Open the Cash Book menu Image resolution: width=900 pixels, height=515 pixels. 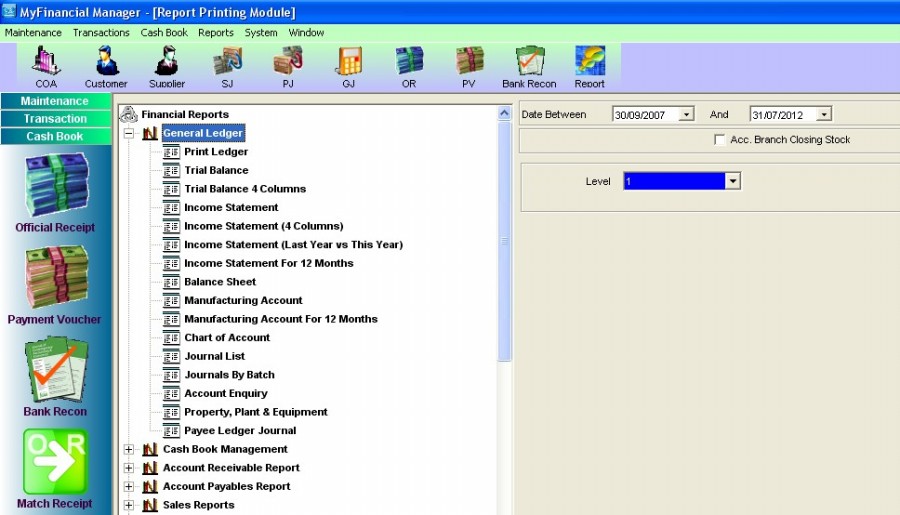click(164, 33)
